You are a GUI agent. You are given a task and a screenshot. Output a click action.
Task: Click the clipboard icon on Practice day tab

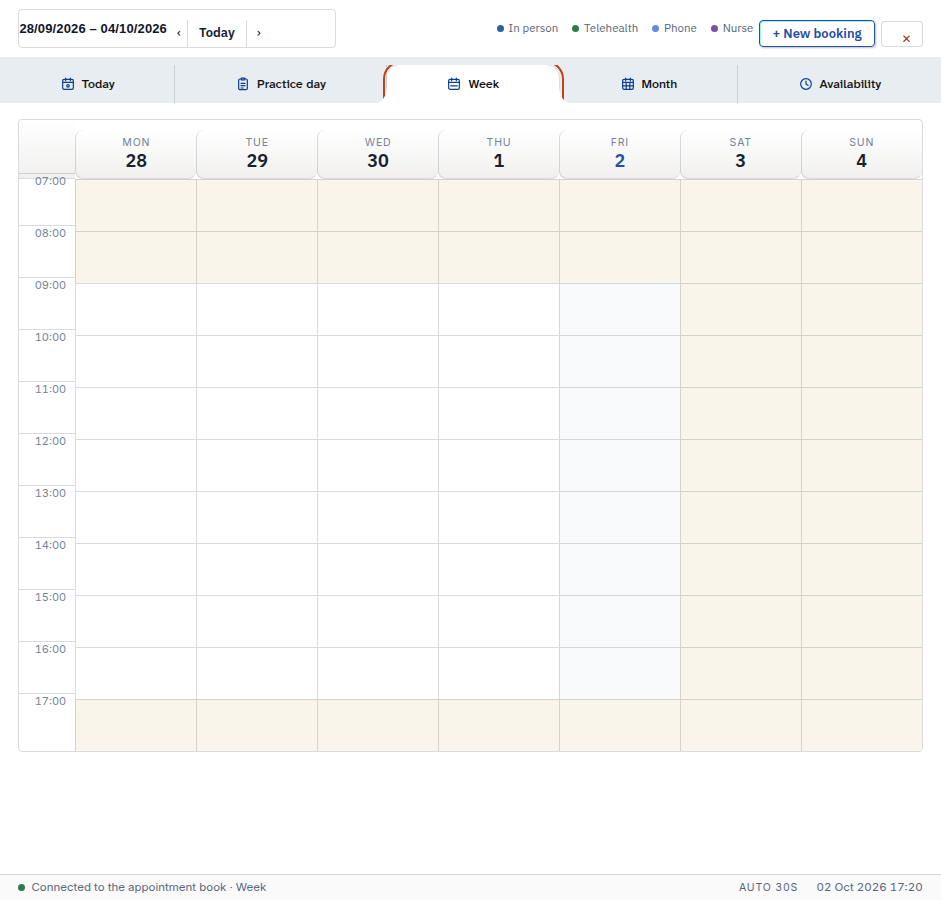pyautogui.click(x=242, y=84)
